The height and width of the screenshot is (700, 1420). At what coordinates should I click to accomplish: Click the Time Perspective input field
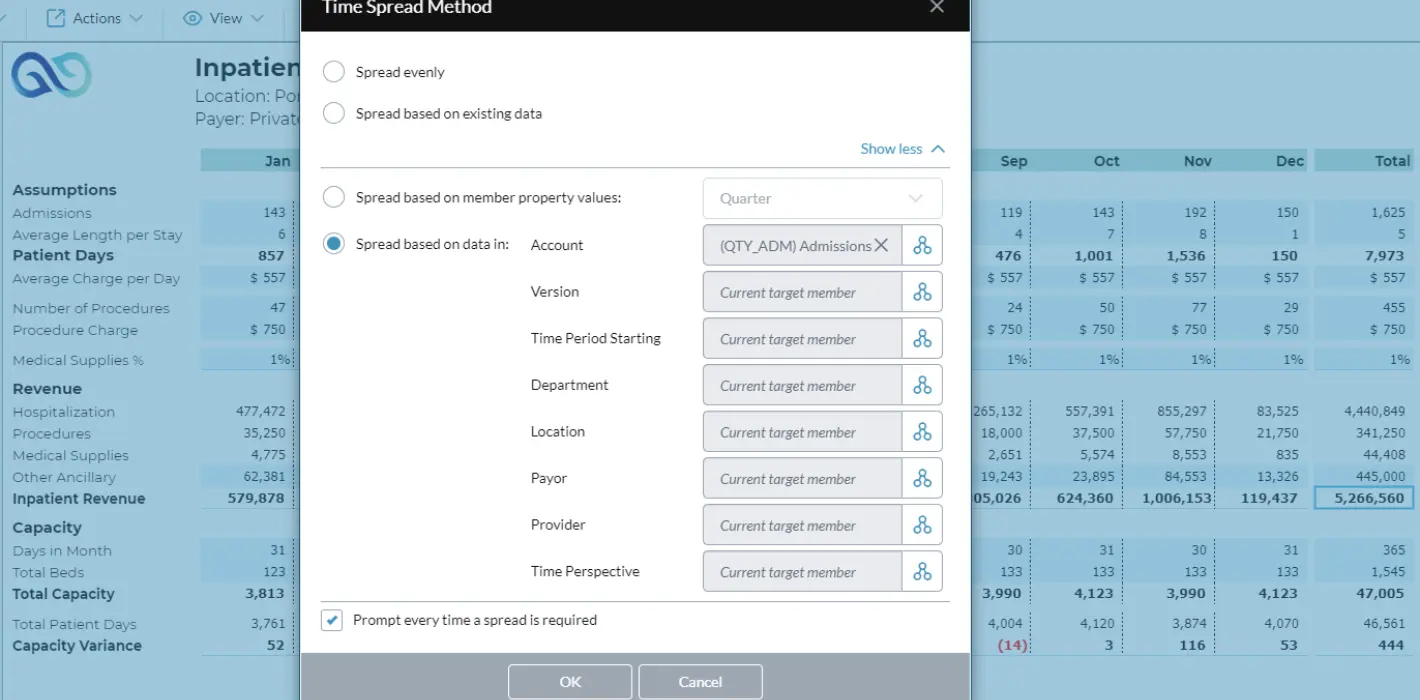(x=803, y=571)
